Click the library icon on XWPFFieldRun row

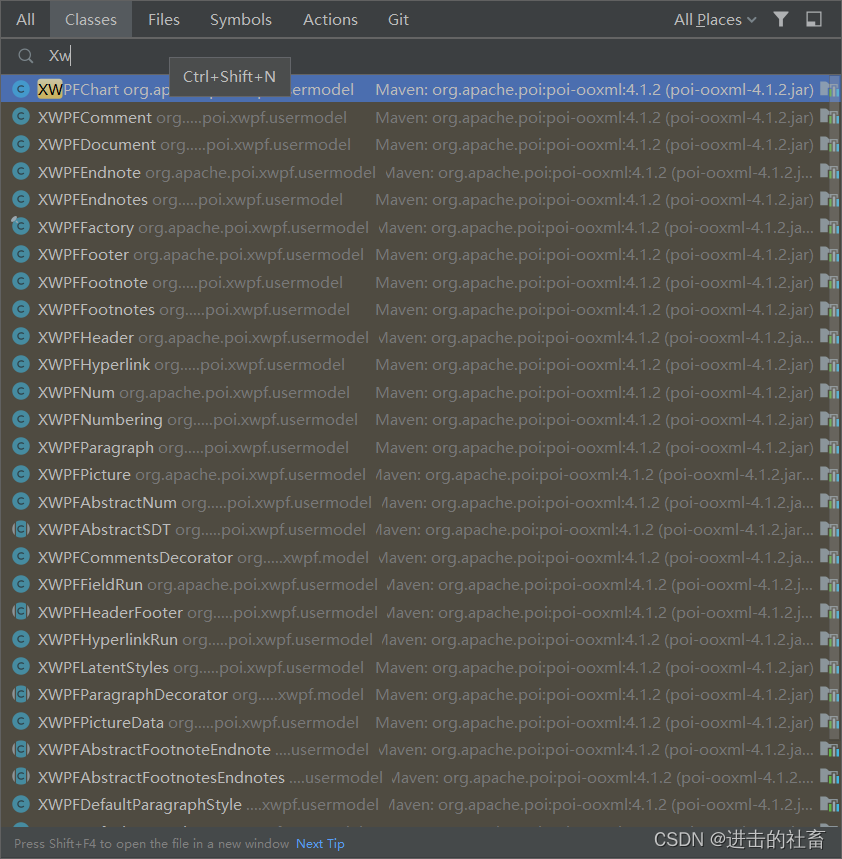(829, 585)
